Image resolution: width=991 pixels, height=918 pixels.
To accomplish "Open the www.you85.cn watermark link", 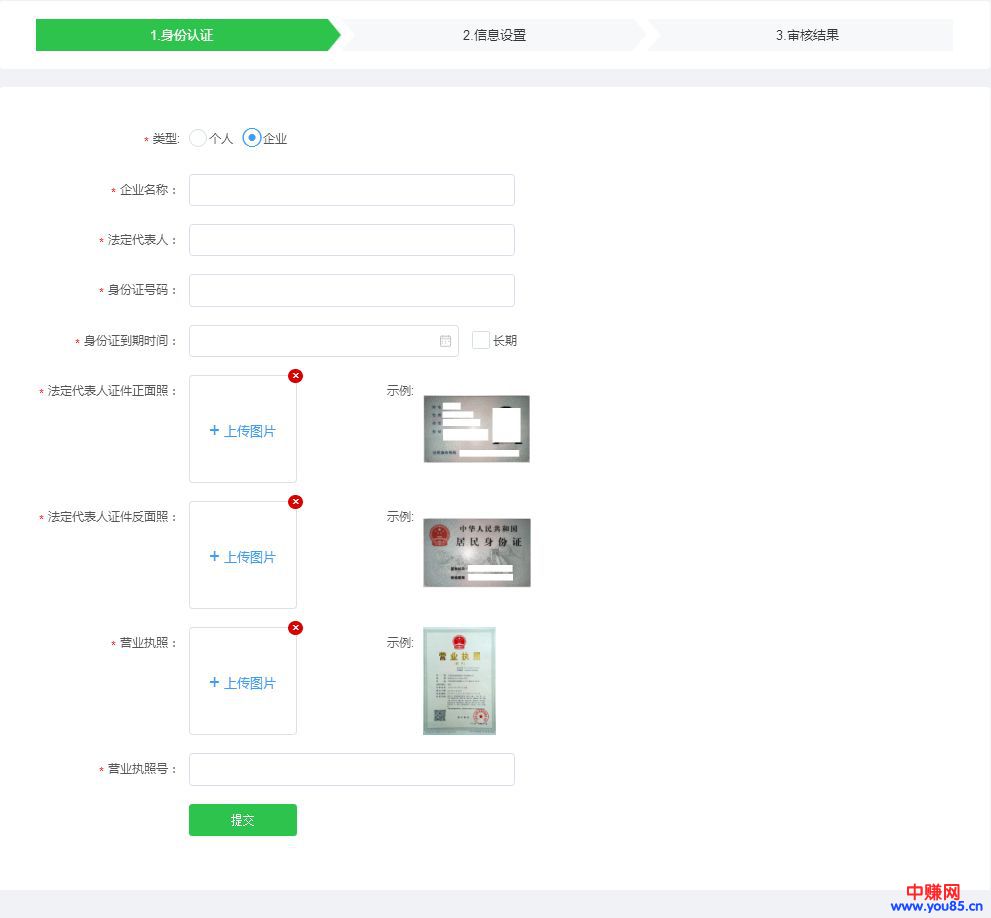I will coord(935,907).
